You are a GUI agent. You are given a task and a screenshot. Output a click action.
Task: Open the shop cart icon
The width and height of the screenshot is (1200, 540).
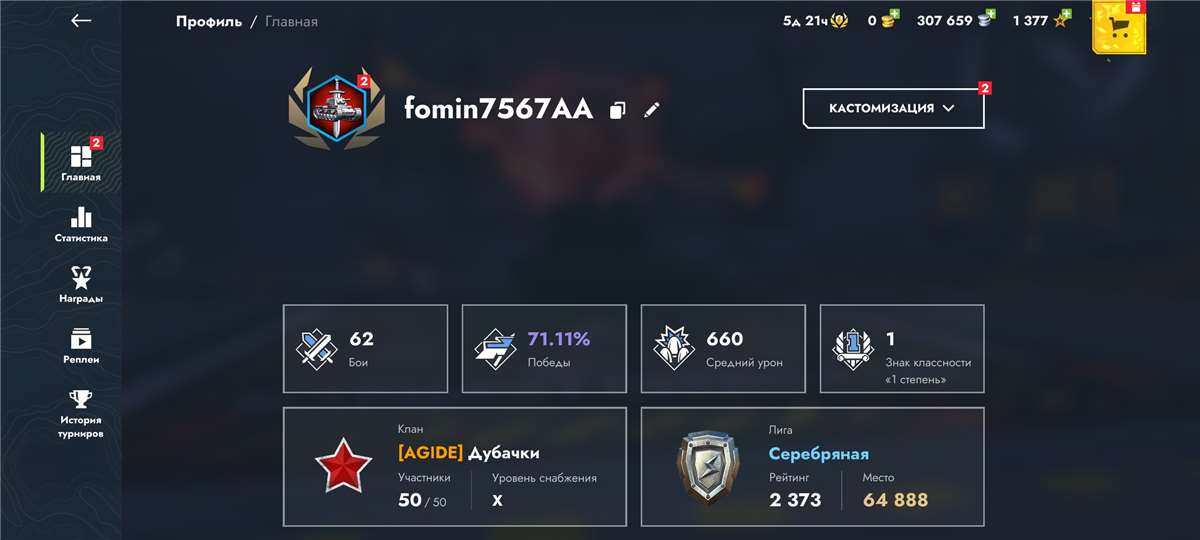click(x=1119, y=28)
